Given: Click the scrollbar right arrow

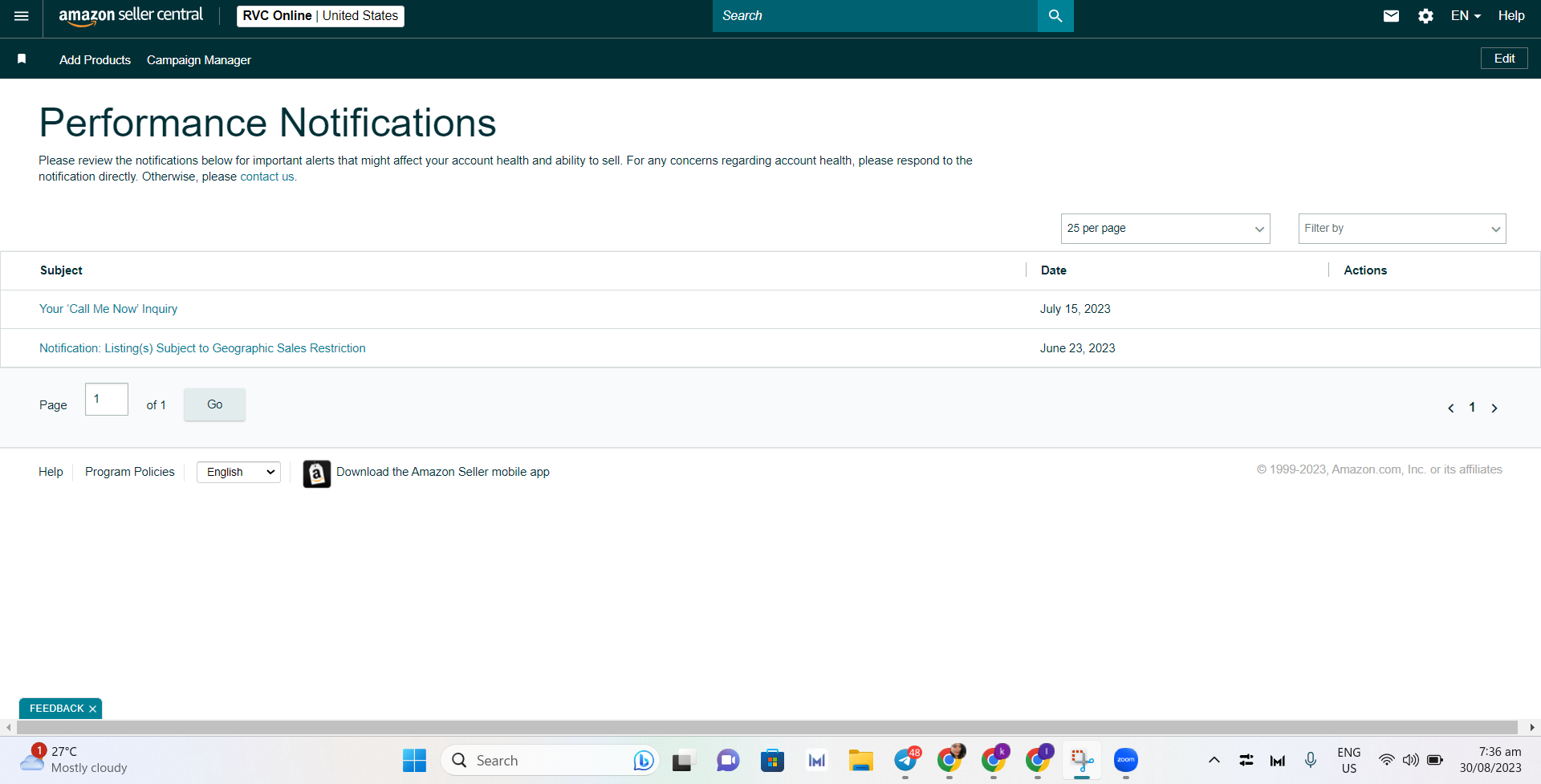Looking at the screenshot, I should [x=1532, y=727].
